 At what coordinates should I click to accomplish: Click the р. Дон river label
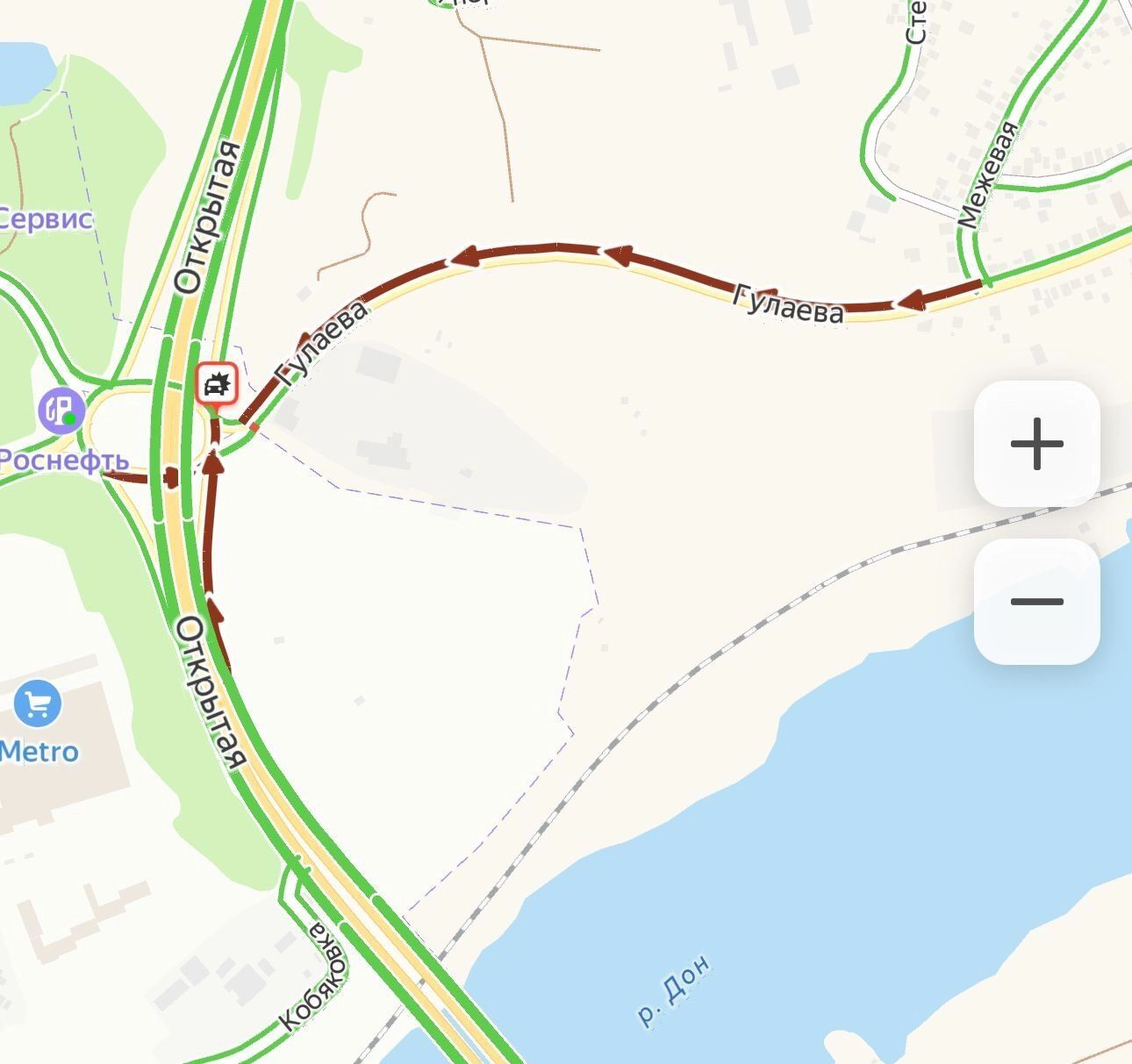[674, 990]
